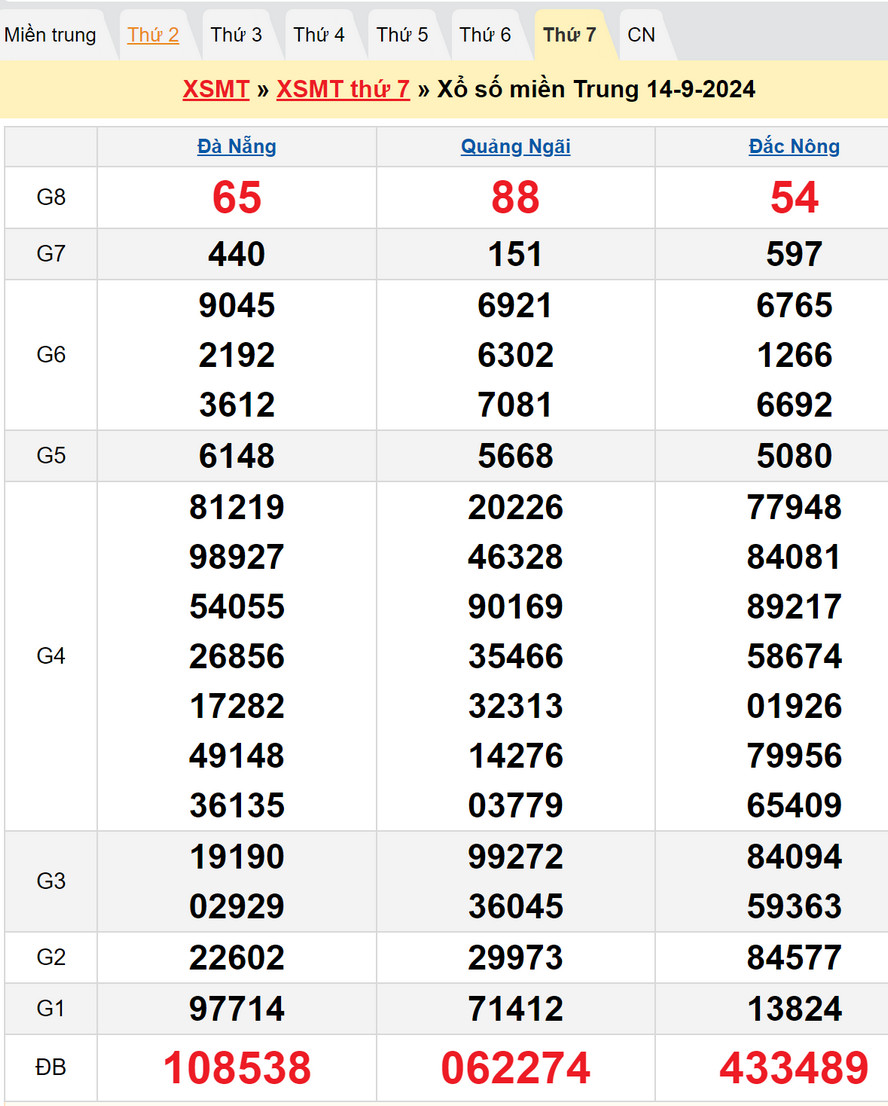888x1106 pixels.
Task: Click the Quảng Ngãi province link
Action: (515, 147)
